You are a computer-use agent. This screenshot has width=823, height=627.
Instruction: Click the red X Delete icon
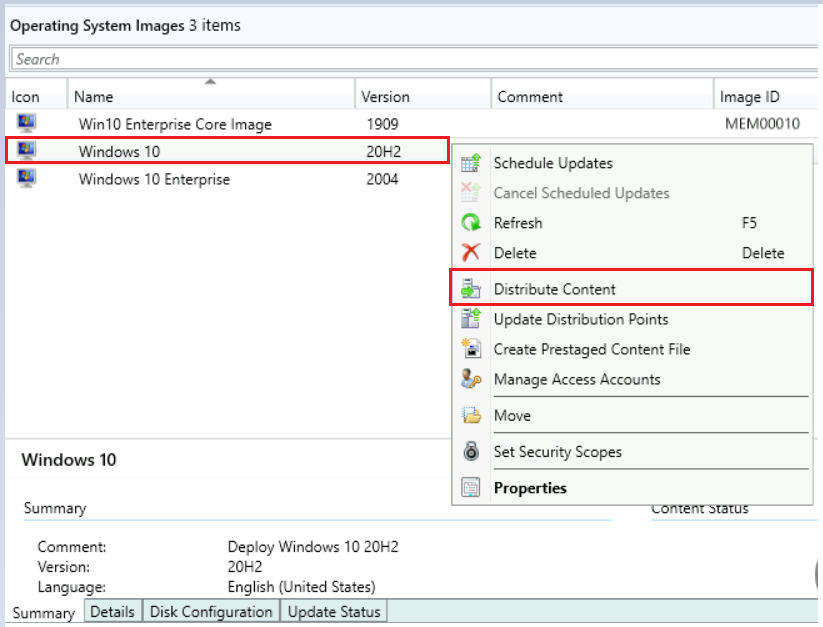(x=471, y=252)
